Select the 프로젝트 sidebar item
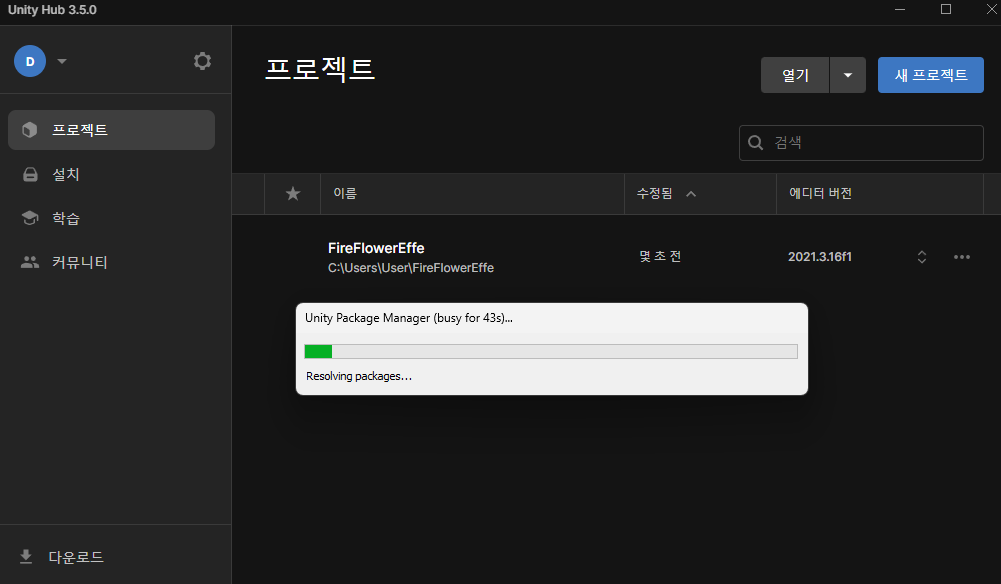The width and height of the screenshot is (1001, 584). click(x=111, y=130)
